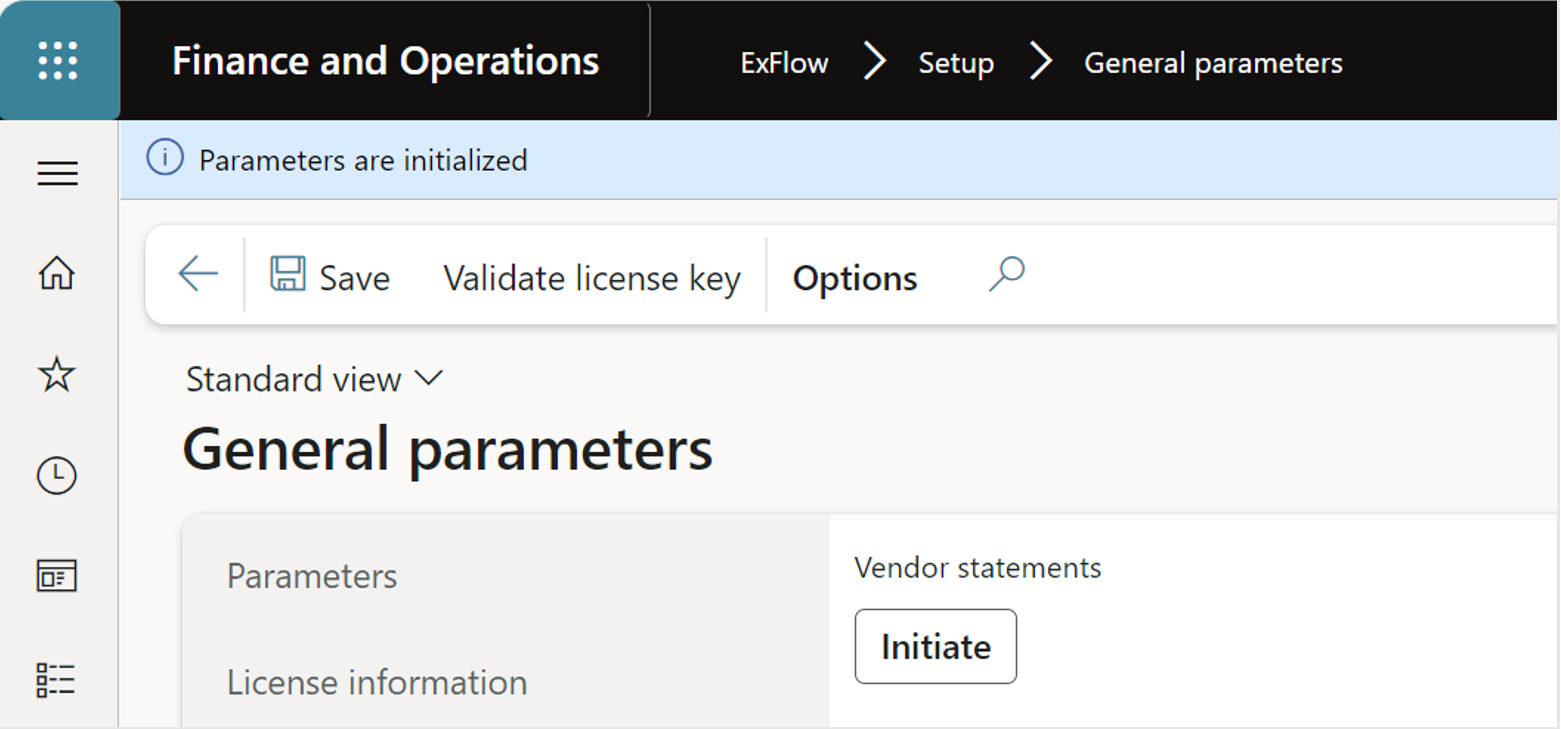Click the Initiate button
1561x729 pixels.
coord(936,646)
